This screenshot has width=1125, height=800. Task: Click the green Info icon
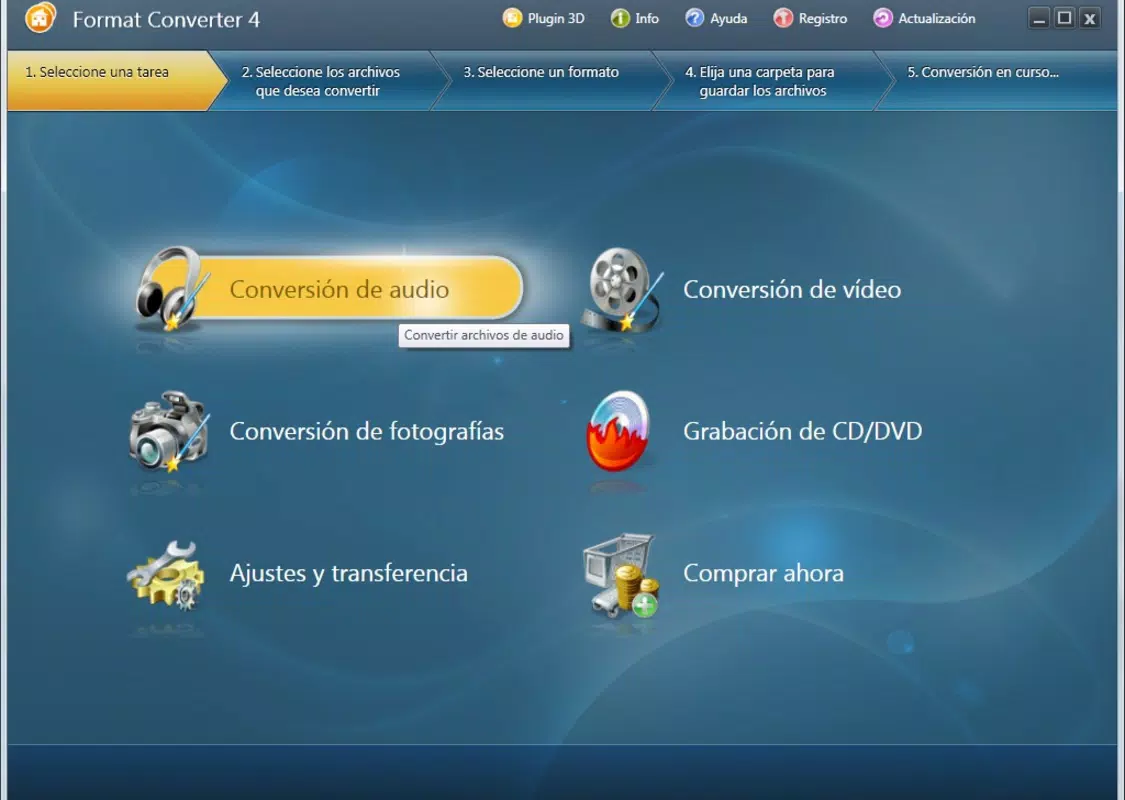point(620,18)
